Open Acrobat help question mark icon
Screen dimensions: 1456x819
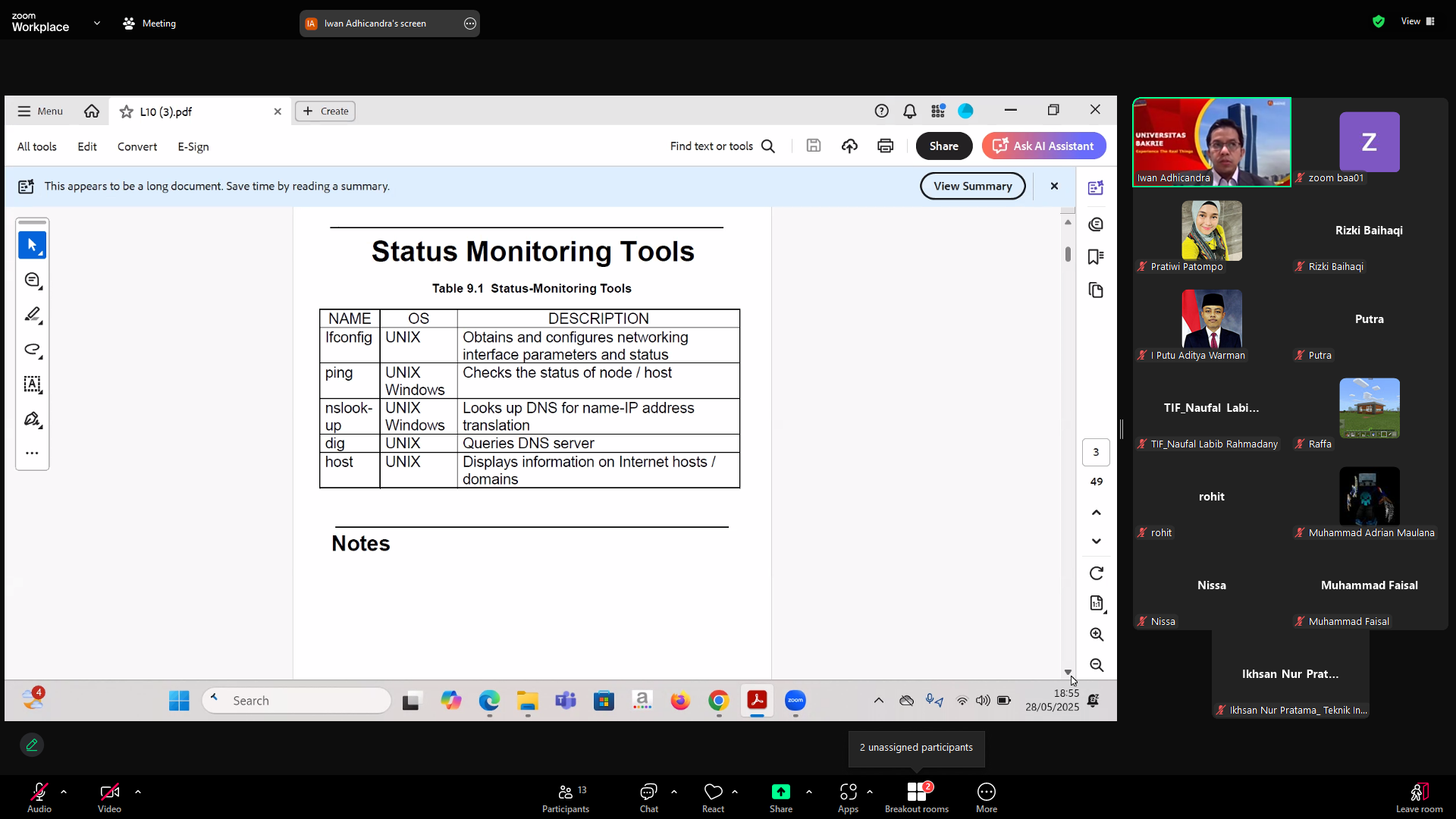tap(881, 111)
